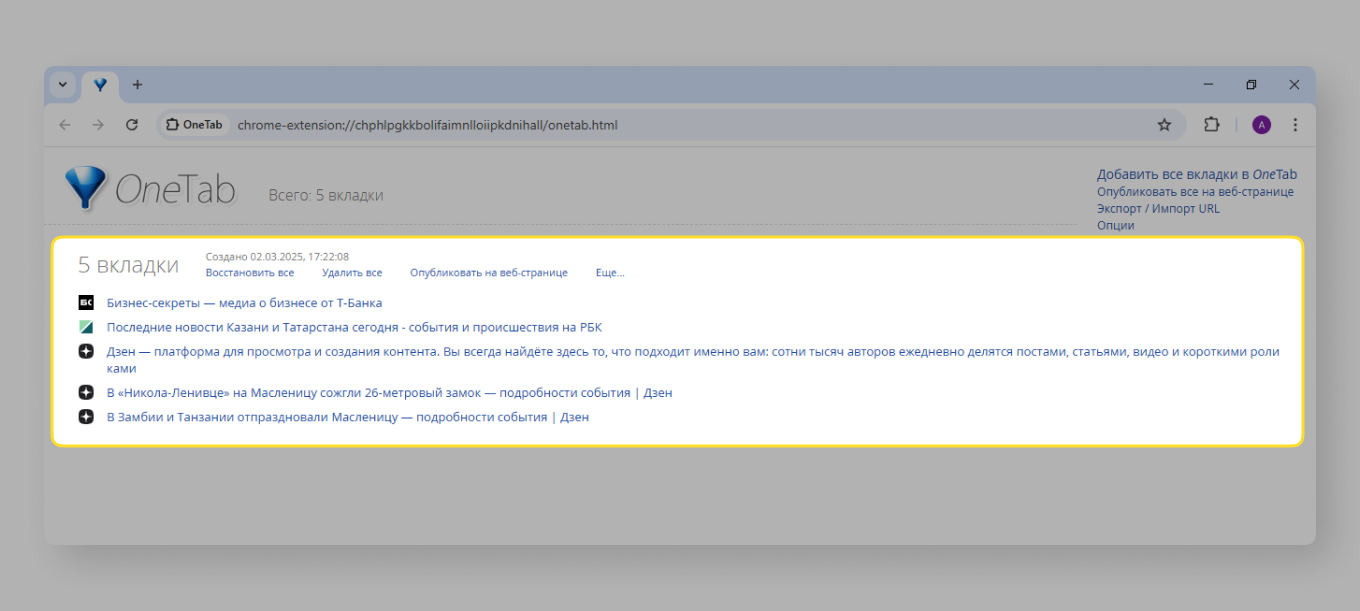Open Никола-Ленивце Масленица saved tab
The height and width of the screenshot is (611, 1360).
(x=368, y=393)
